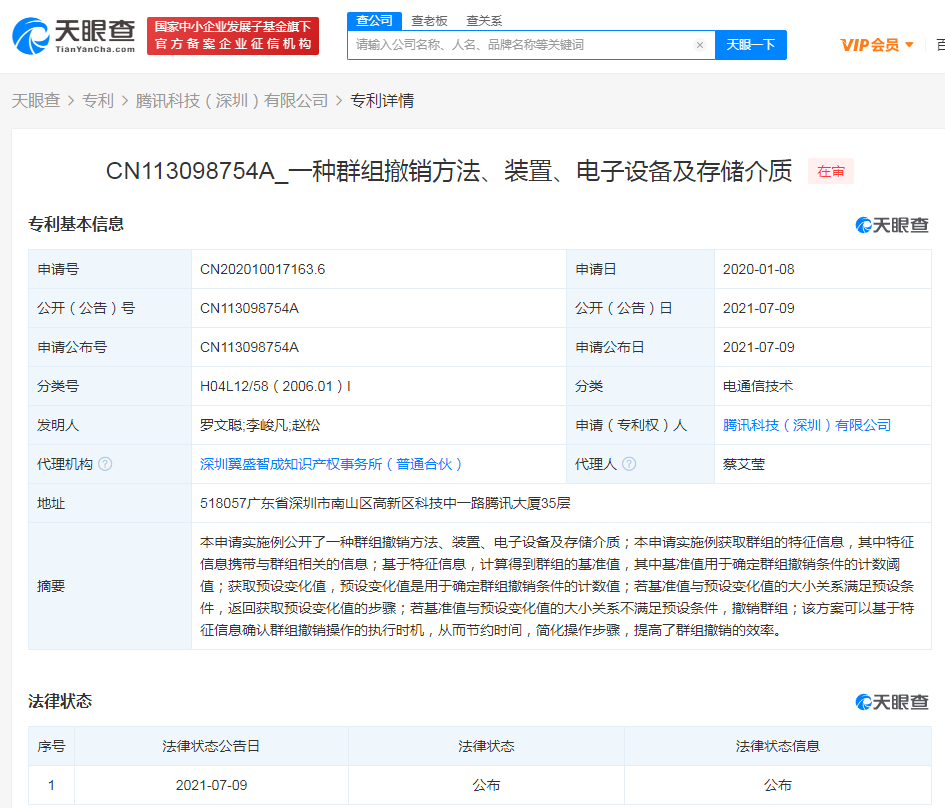The height and width of the screenshot is (808, 945).
Task: Open help icon next to 代理人
Action: [x=629, y=464]
